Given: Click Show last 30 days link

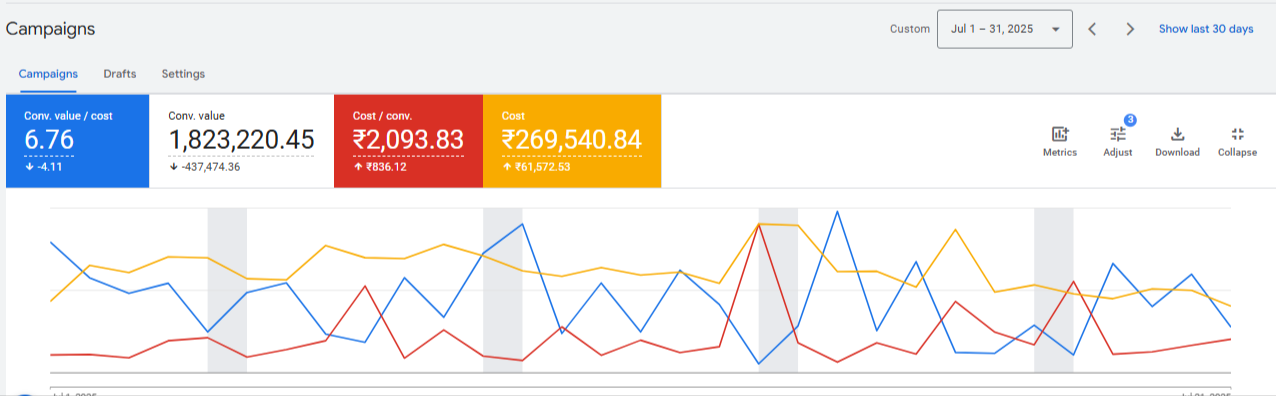Looking at the screenshot, I should point(1206,29).
